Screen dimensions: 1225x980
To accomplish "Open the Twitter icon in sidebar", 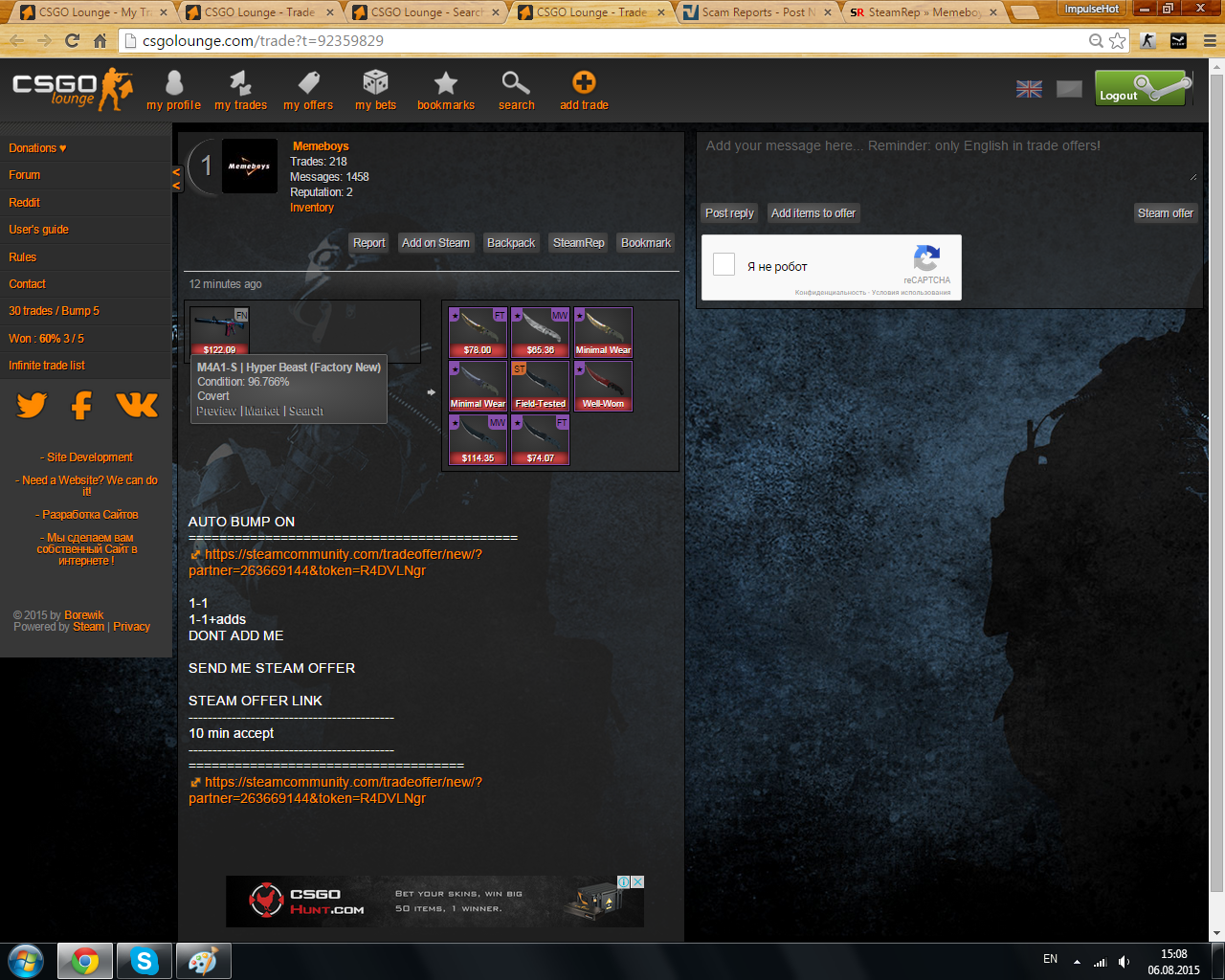I will (x=32, y=406).
